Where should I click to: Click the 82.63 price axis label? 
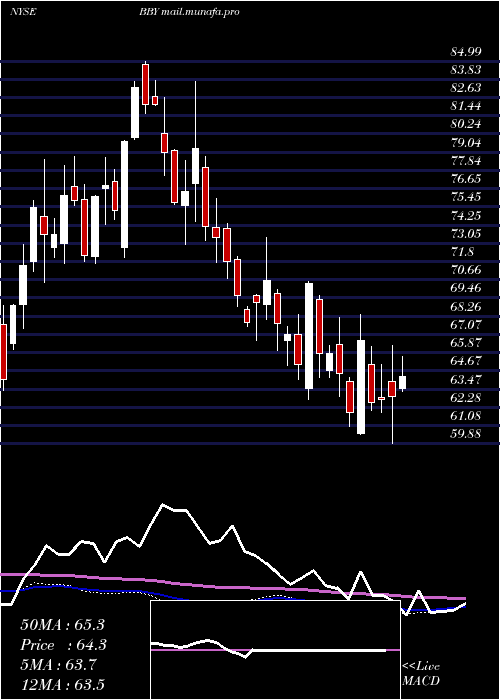[x=466, y=88]
